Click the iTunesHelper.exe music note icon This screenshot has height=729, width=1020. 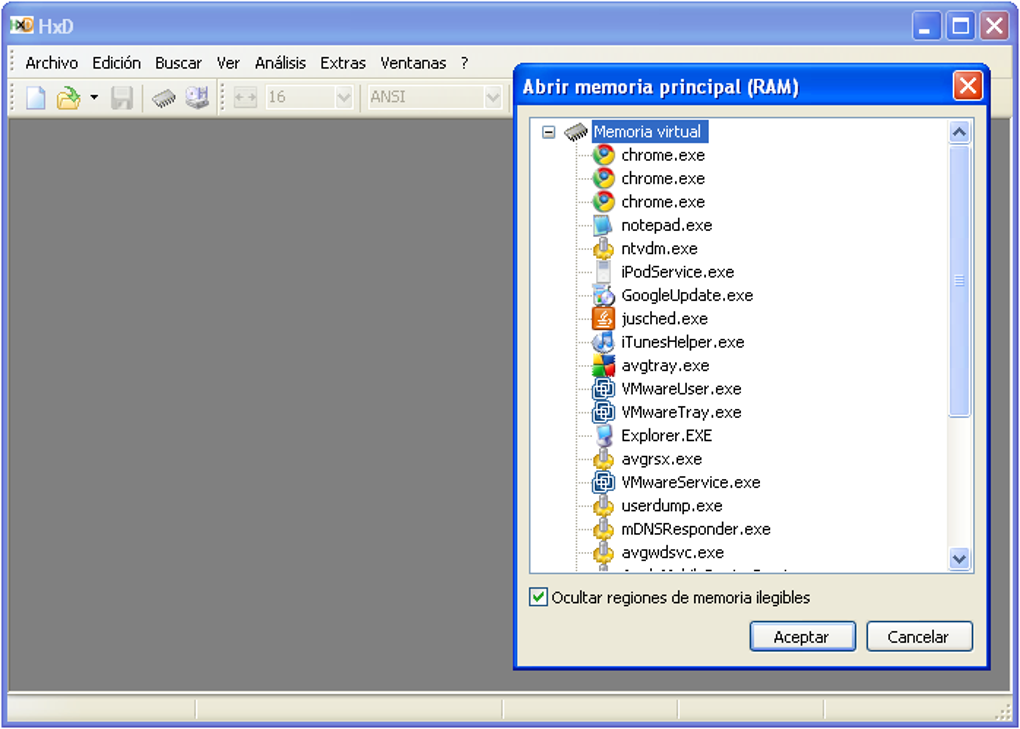pos(603,343)
